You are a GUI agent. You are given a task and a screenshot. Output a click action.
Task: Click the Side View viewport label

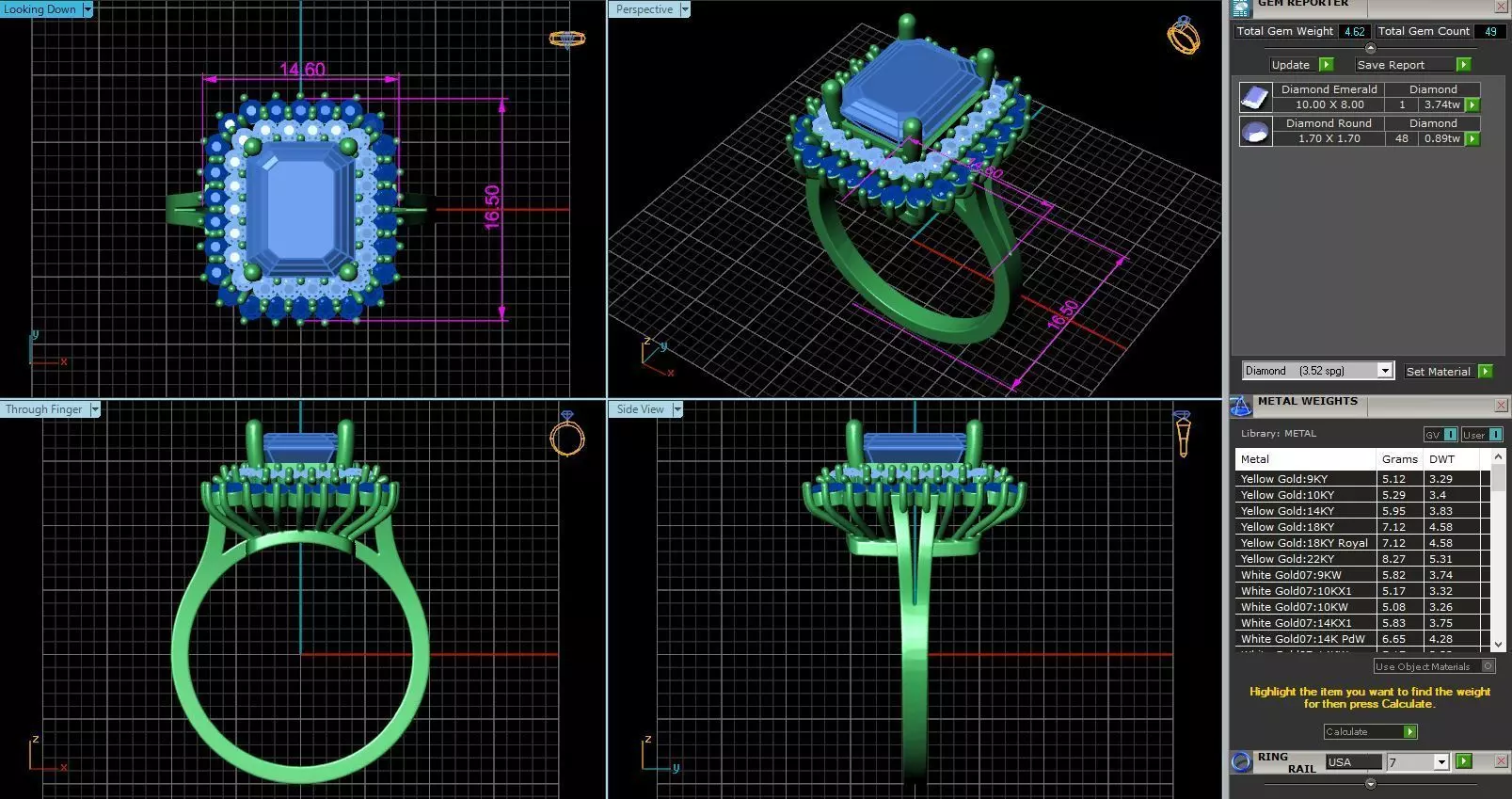pyautogui.click(x=641, y=409)
